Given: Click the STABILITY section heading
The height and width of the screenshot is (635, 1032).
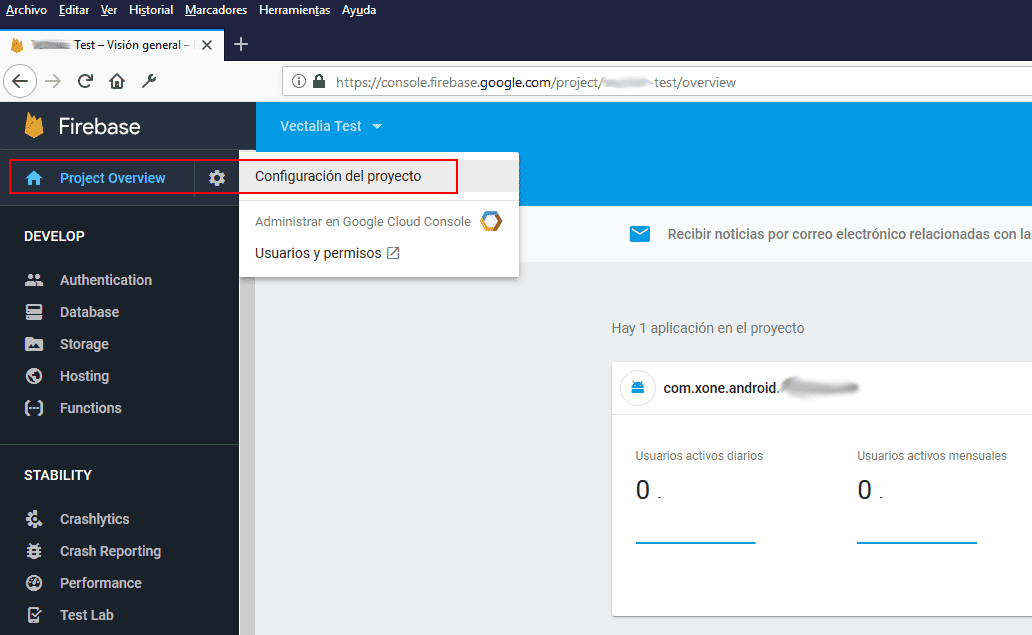Looking at the screenshot, I should pyautogui.click(x=58, y=475).
